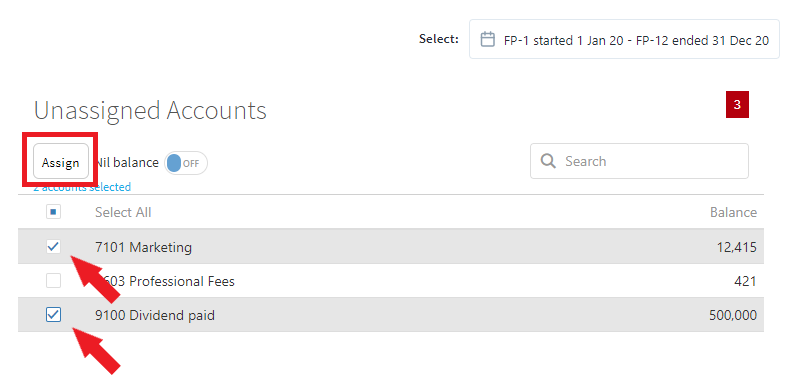Check the Professional Fees checkbox
Screen dimensions: 795x391
coord(53,280)
